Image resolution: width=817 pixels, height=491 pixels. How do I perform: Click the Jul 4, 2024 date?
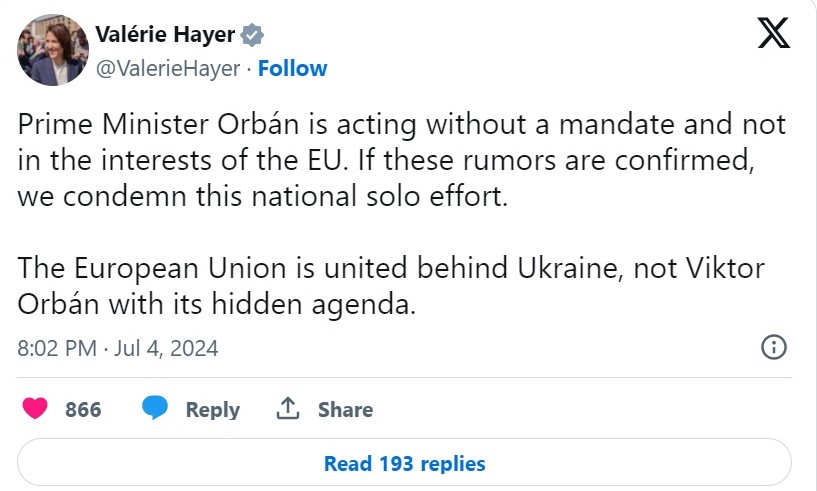coord(166,349)
